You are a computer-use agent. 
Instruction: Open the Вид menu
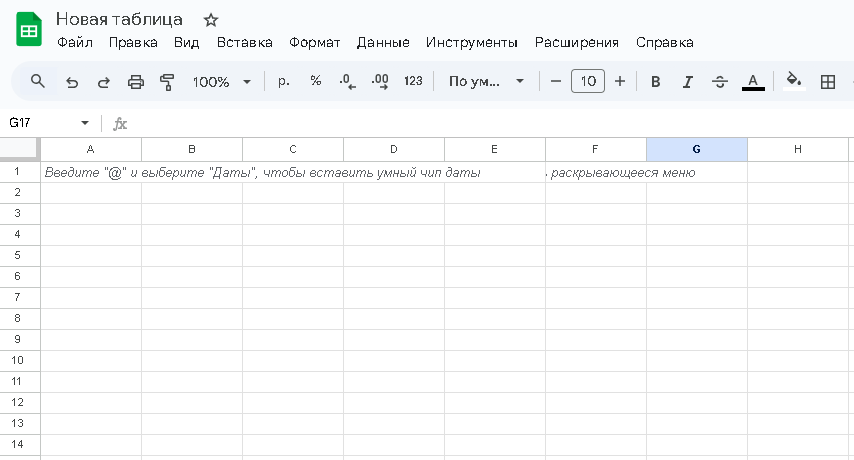click(x=186, y=42)
